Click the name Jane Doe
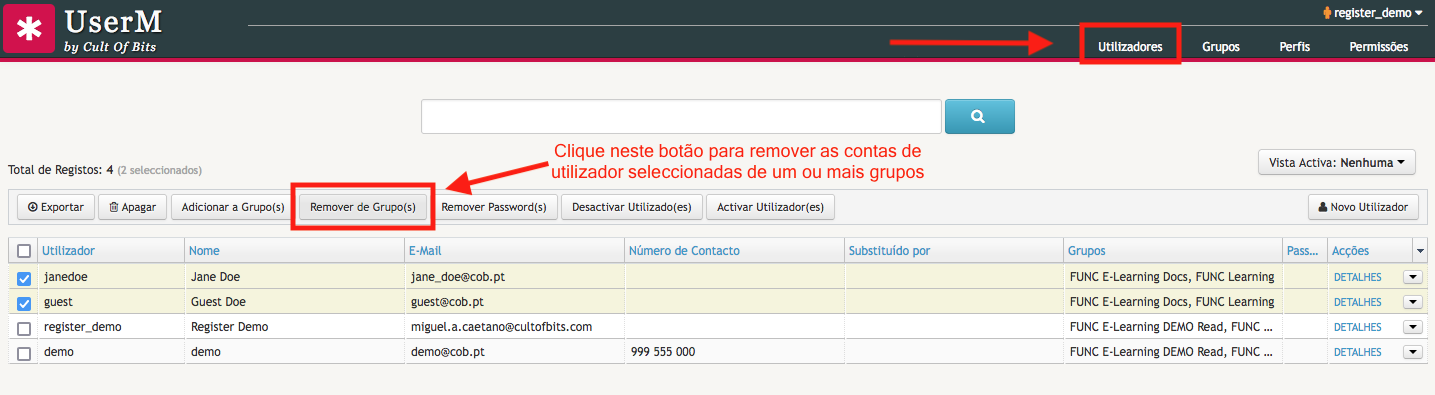Viewport: 1435px width, 395px height. [215, 277]
